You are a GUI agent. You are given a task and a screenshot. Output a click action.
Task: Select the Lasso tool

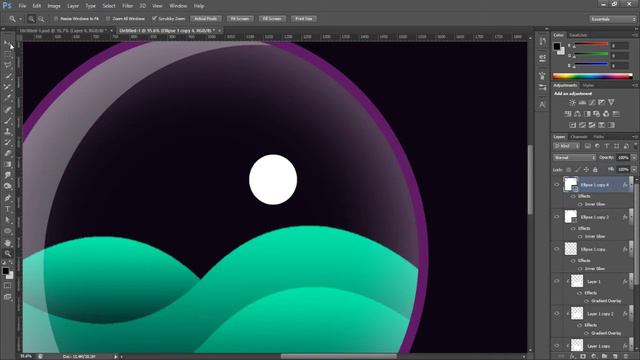click(8, 65)
